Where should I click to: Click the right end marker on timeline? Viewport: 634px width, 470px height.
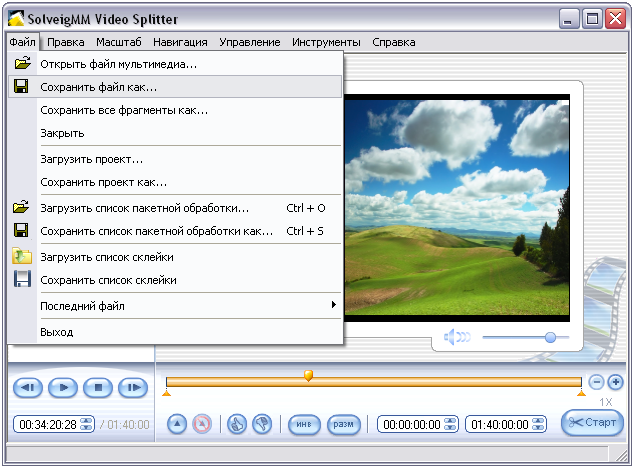point(581,392)
